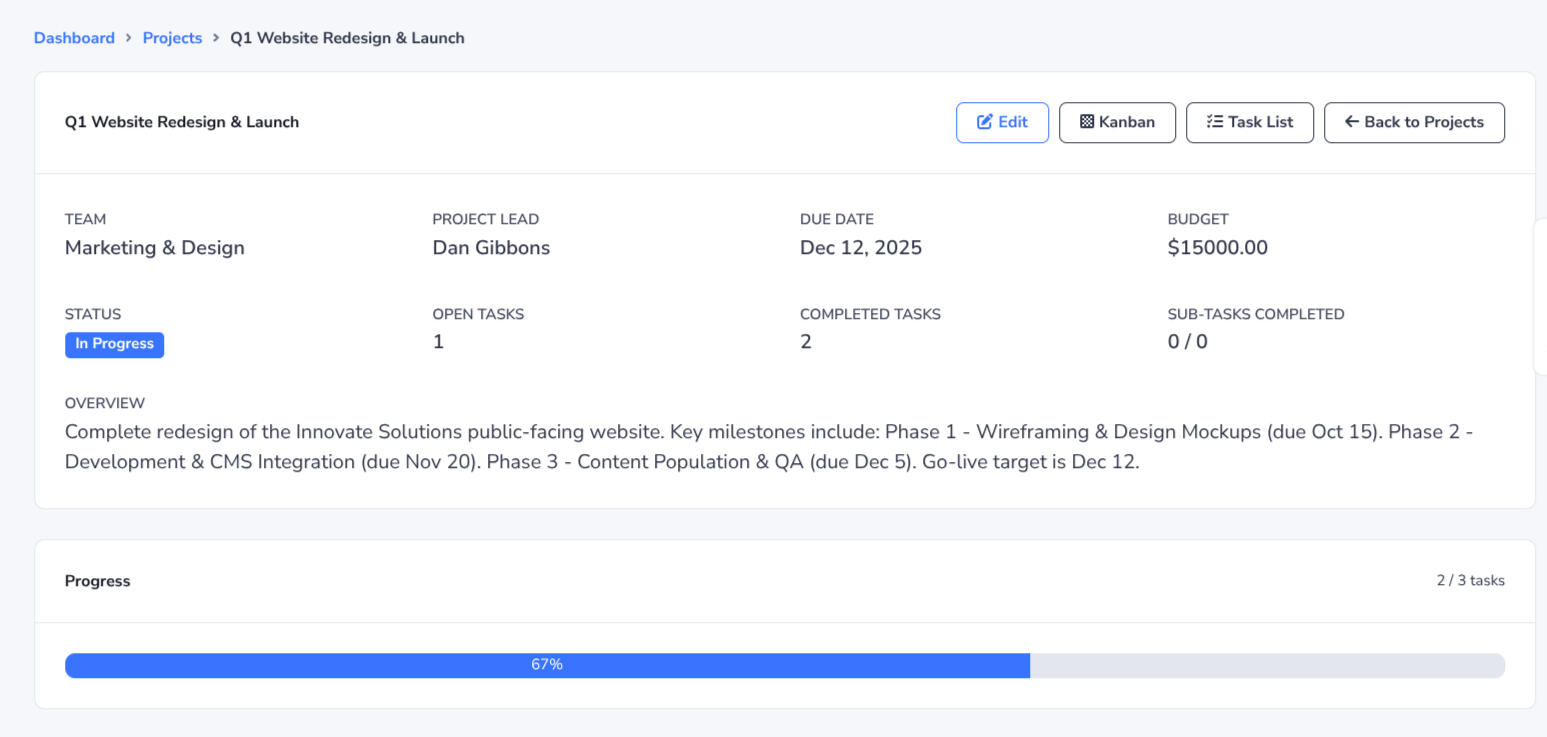Image resolution: width=1547 pixels, height=737 pixels.
Task: Click the pencil icon on Edit button
Action: [984, 122]
